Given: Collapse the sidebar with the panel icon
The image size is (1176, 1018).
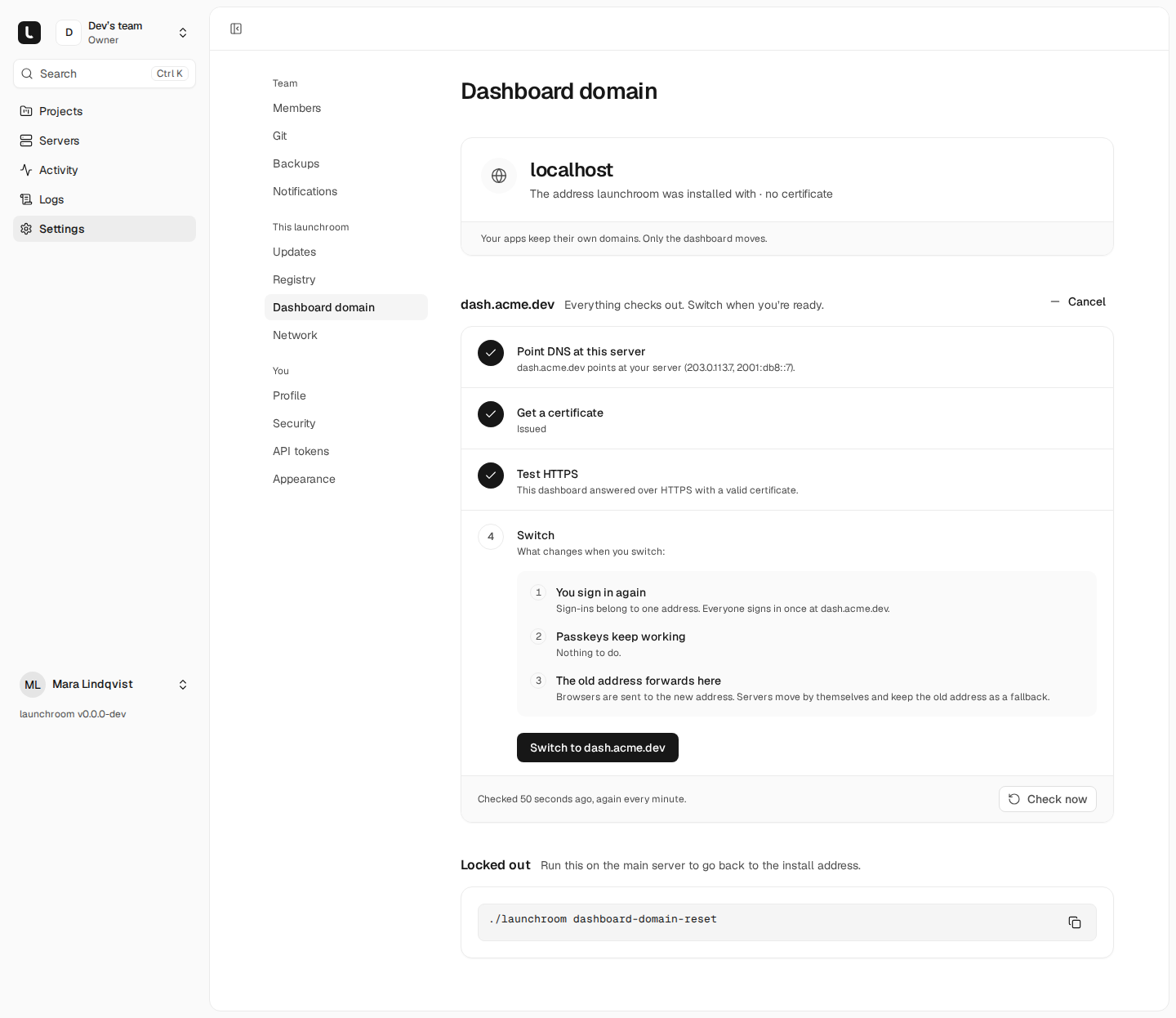Looking at the screenshot, I should pos(236,29).
